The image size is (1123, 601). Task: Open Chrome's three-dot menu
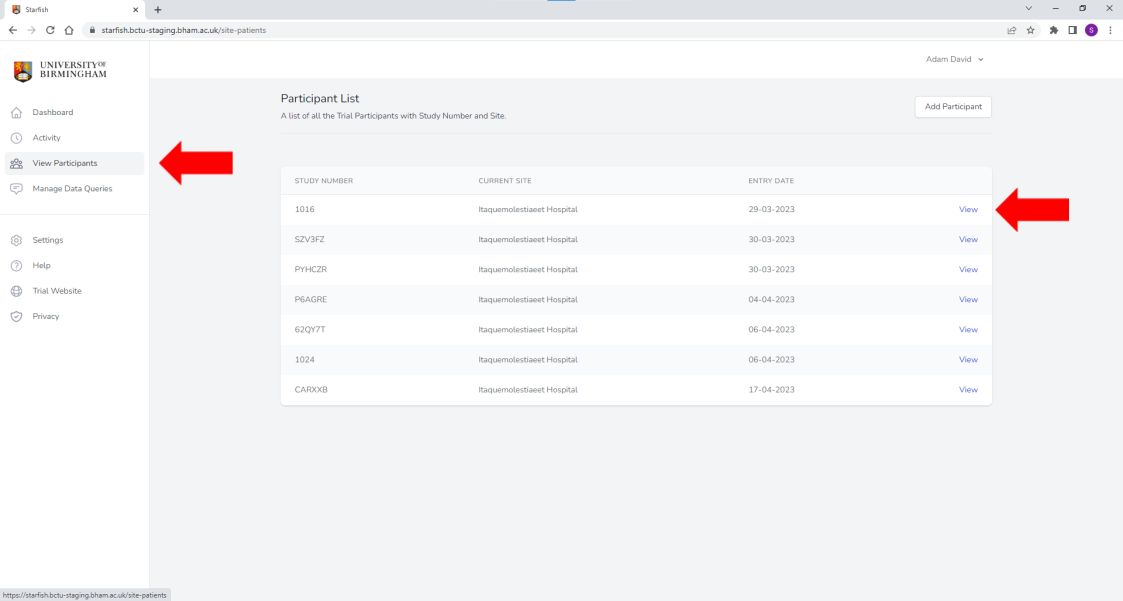pos(1110,30)
